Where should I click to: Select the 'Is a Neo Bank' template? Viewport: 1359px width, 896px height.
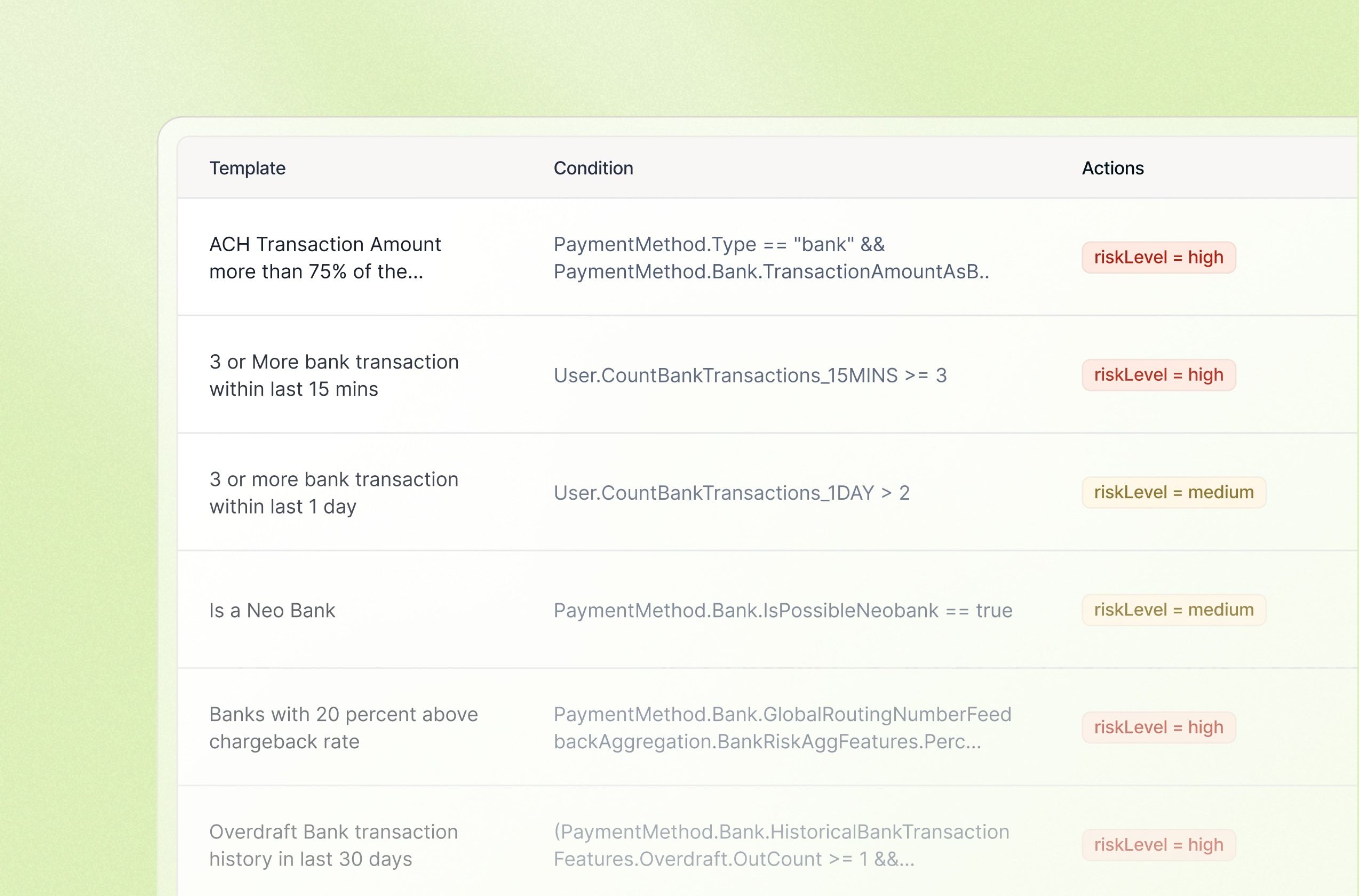[x=272, y=610]
